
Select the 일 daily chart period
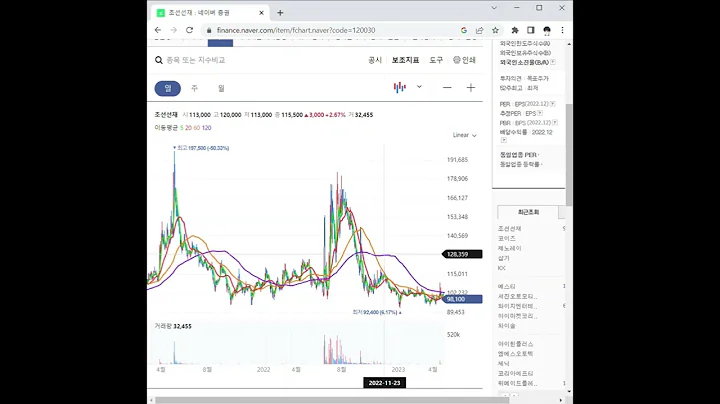pos(168,88)
